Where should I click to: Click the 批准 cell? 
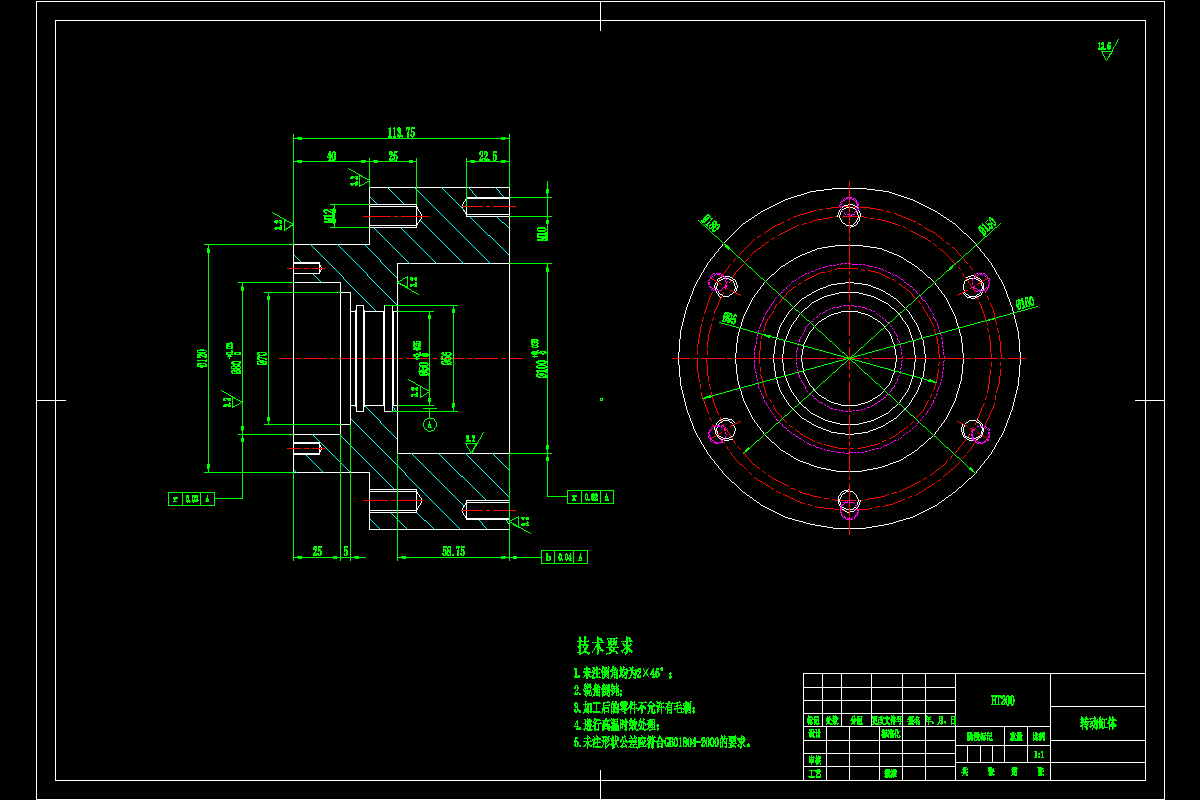click(x=891, y=773)
